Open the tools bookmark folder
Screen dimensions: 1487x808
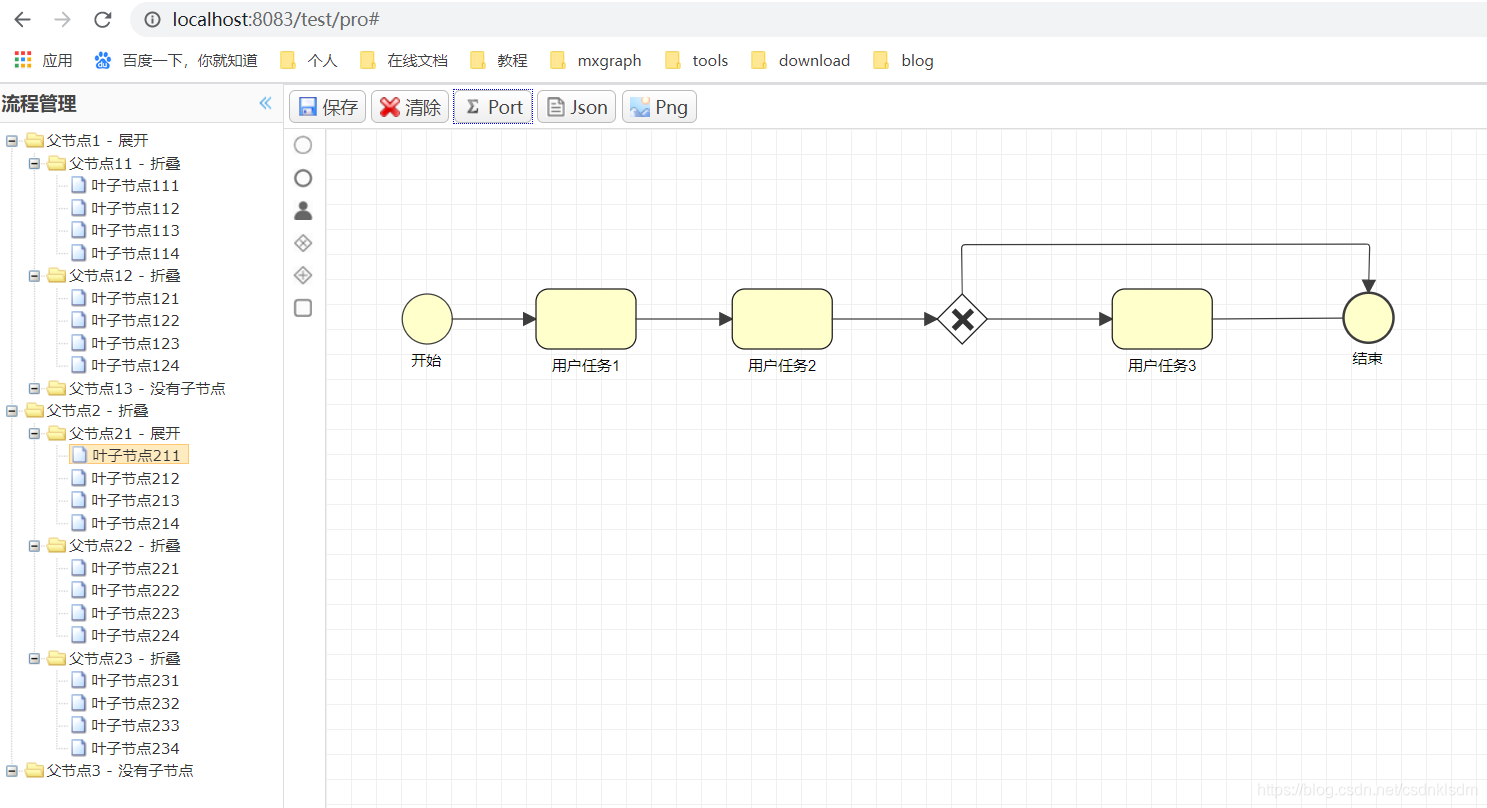point(696,60)
